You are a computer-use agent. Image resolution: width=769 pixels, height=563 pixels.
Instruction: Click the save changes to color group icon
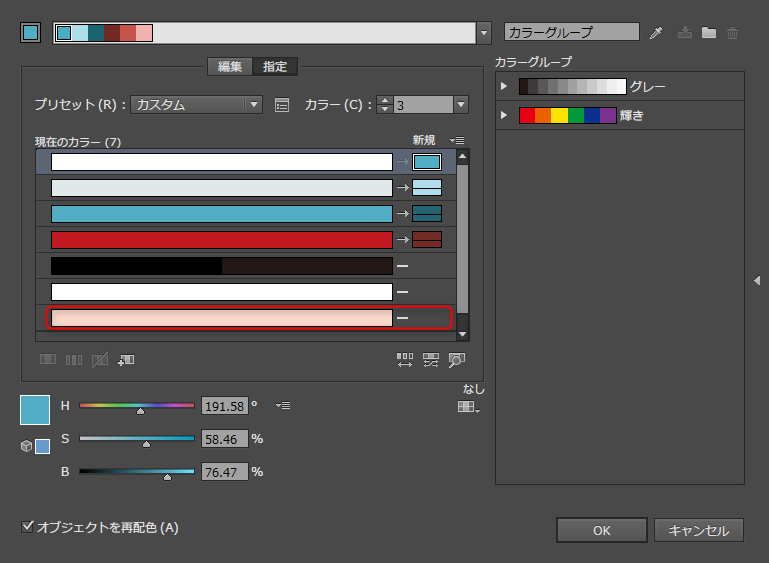point(685,33)
